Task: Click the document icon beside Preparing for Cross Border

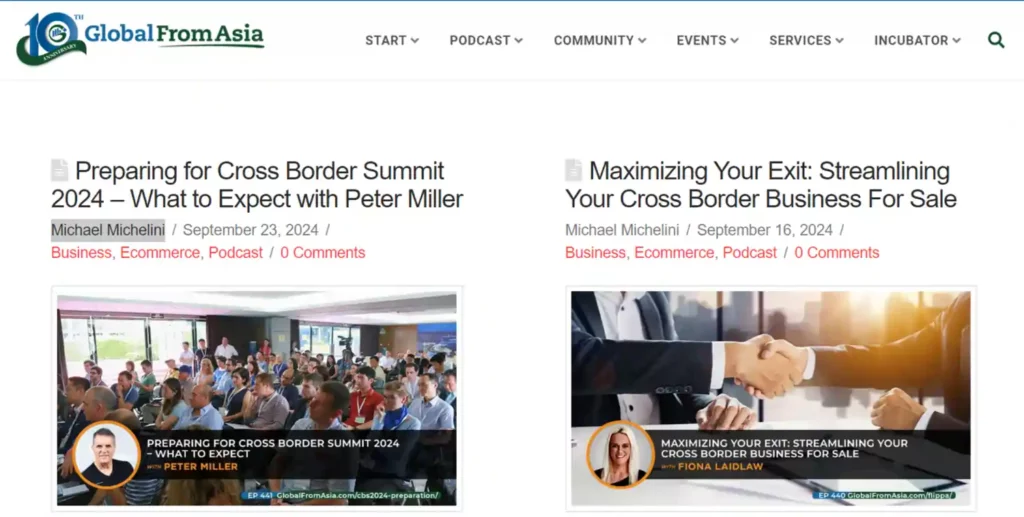Action: (x=59, y=170)
